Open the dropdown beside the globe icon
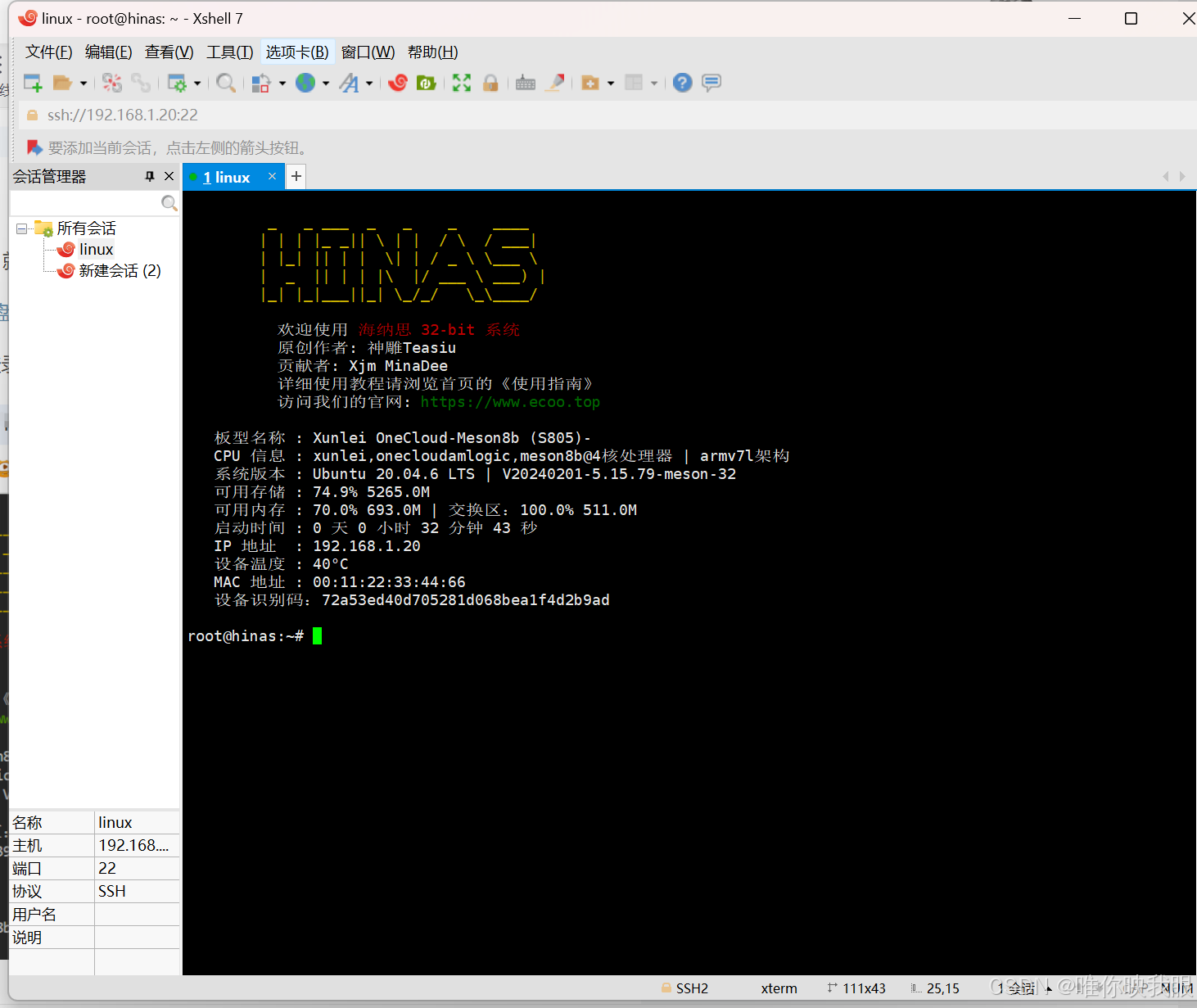 pos(326,84)
